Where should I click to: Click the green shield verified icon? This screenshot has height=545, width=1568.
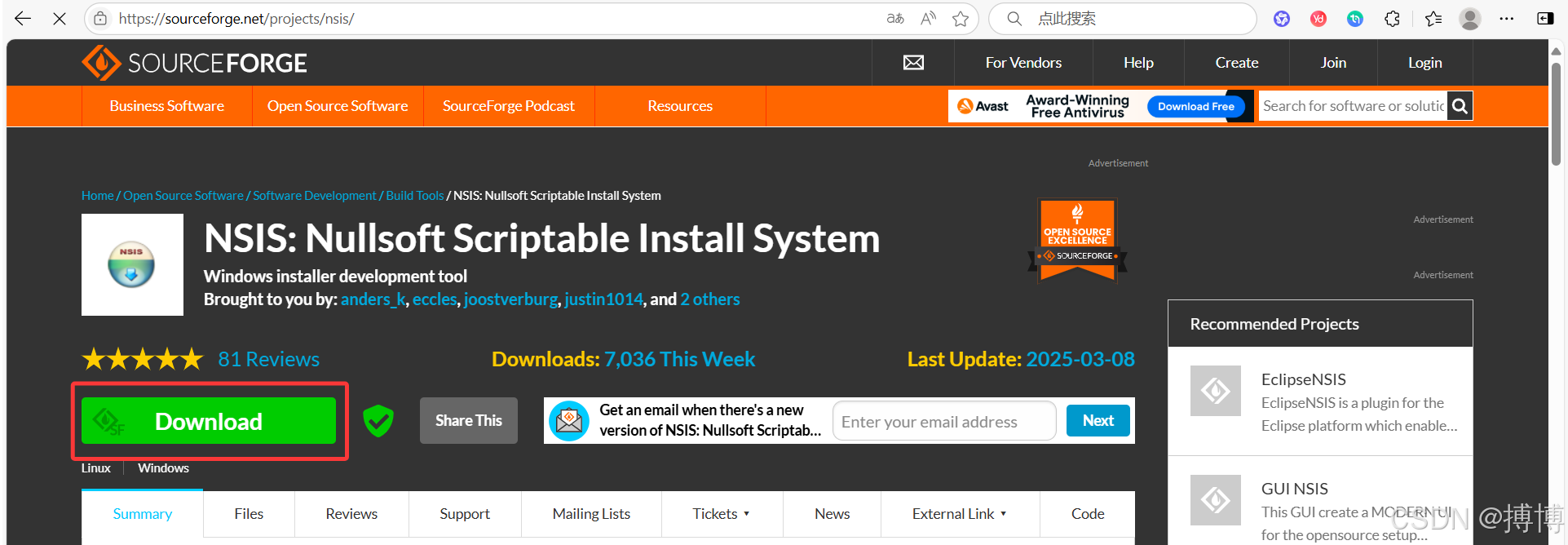coord(378,421)
